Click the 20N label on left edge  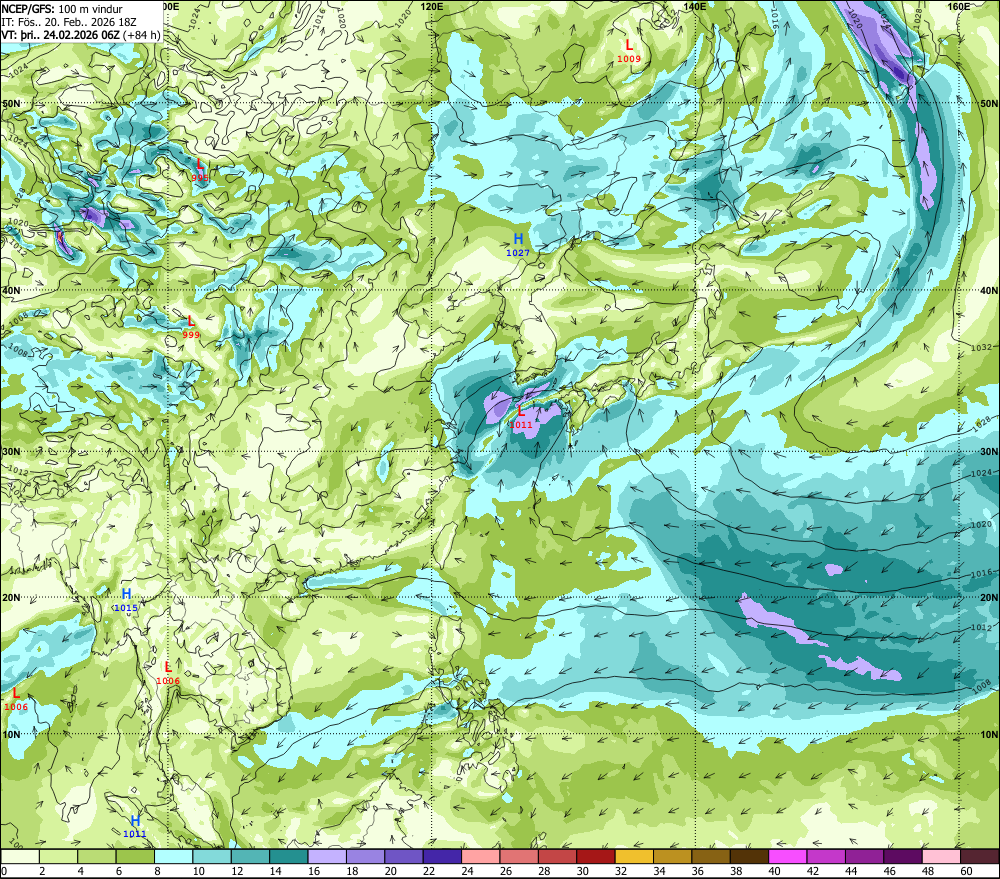(x=11, y=598)
